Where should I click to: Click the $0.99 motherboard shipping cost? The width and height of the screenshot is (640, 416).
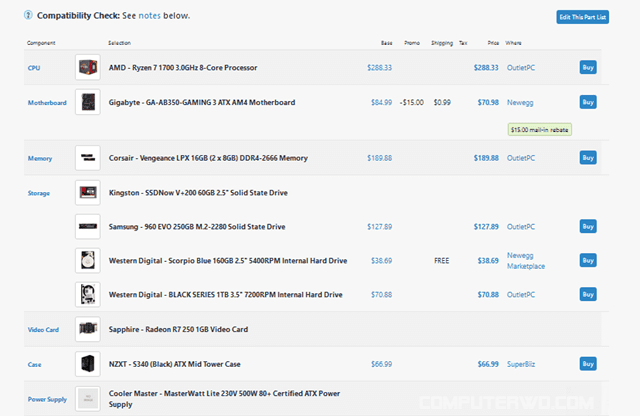(442, 102)
